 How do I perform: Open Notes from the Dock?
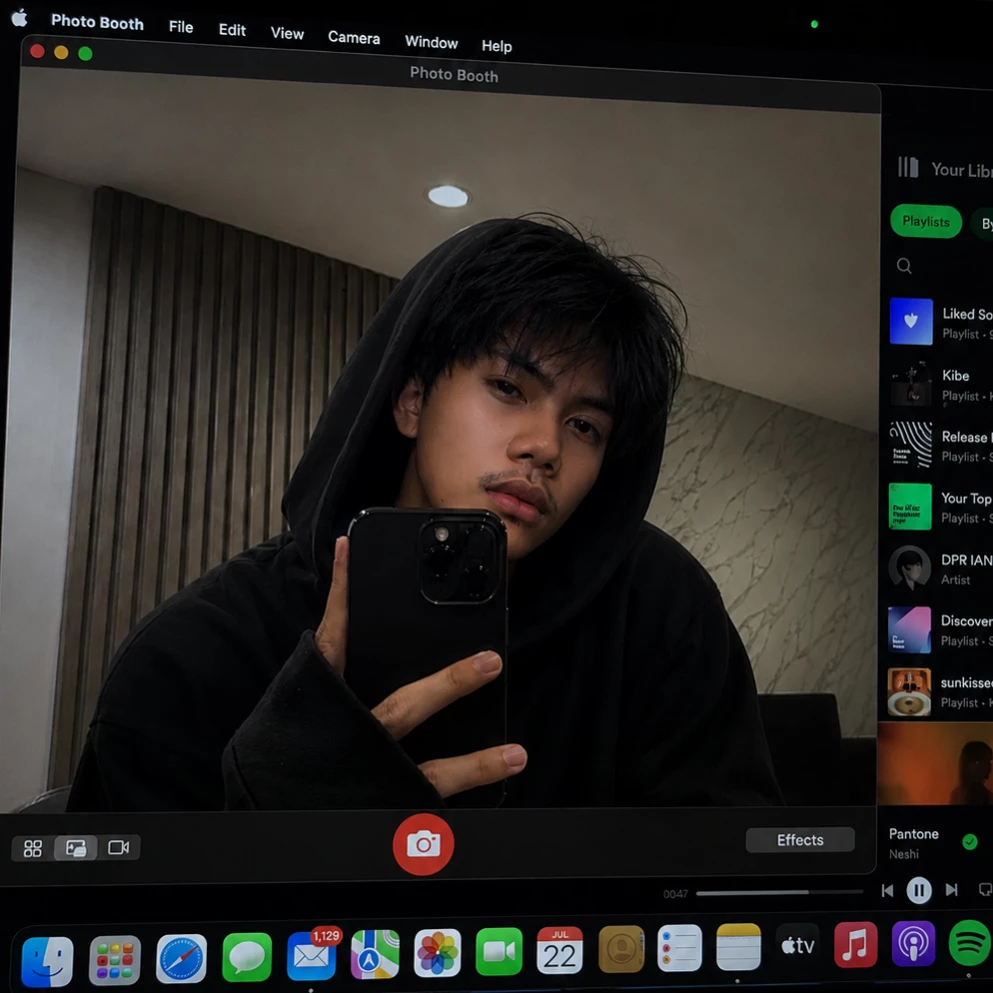click(x=738, y=947)
